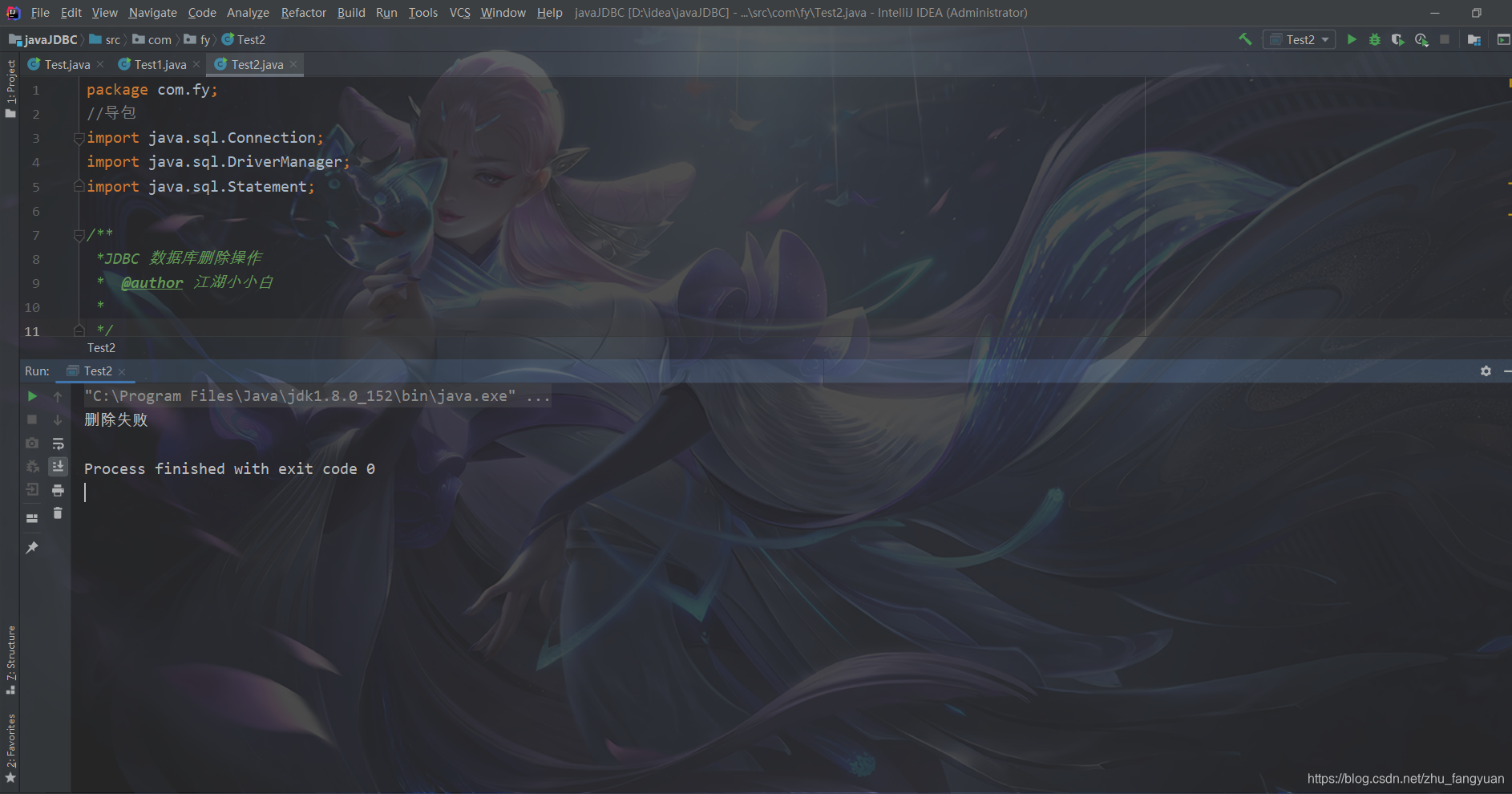Click the Down the Stack Trace arrow
1512x794 pixels.
(58, 419)
